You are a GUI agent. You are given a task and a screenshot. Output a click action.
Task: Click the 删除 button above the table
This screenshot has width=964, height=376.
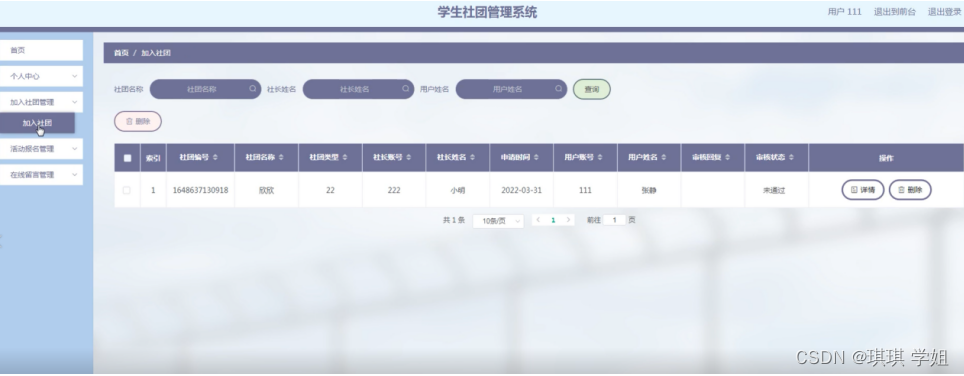(138, 122)
